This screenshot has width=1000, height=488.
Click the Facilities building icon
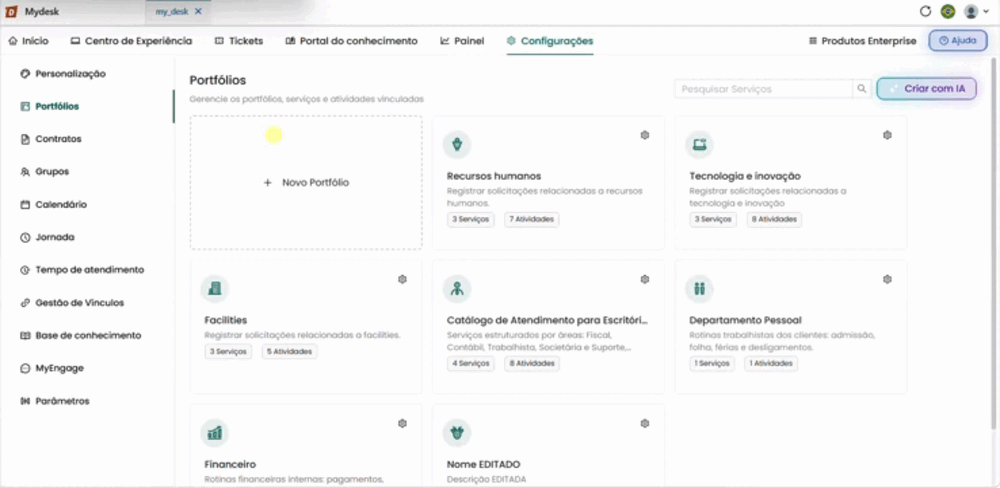point(215,289)
